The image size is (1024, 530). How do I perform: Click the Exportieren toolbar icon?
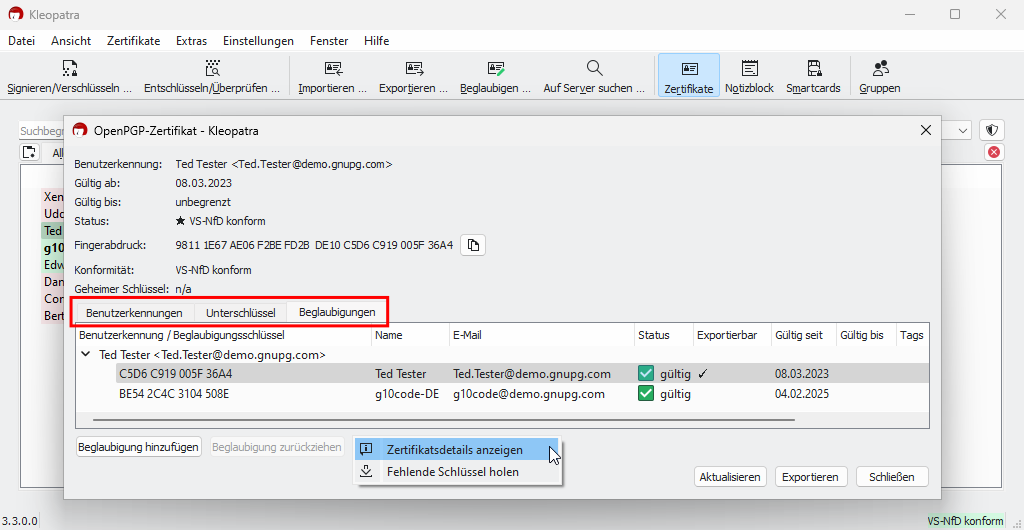click(x=414, y=69)
